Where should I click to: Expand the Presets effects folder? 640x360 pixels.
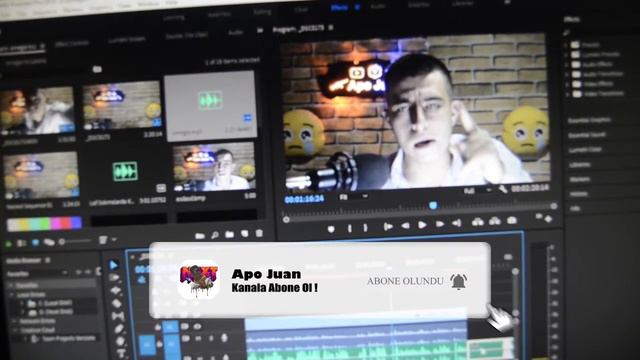(567, 44)
